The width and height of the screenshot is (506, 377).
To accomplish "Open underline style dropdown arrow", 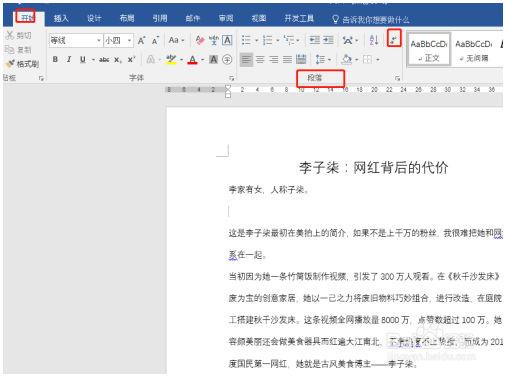I will coord(93,60).
